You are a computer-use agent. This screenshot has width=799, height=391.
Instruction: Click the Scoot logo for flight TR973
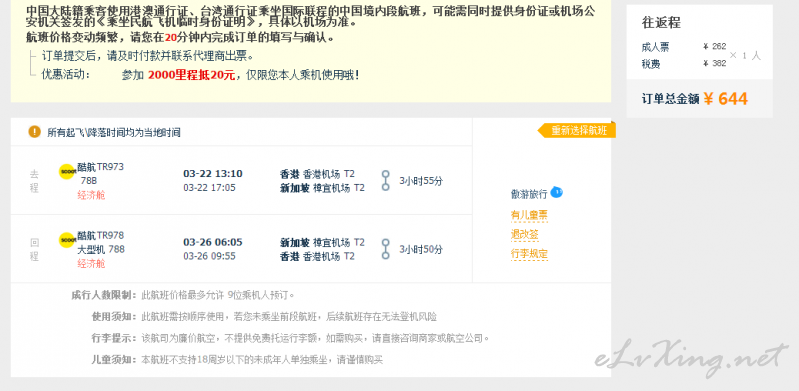tap(67, 172)
